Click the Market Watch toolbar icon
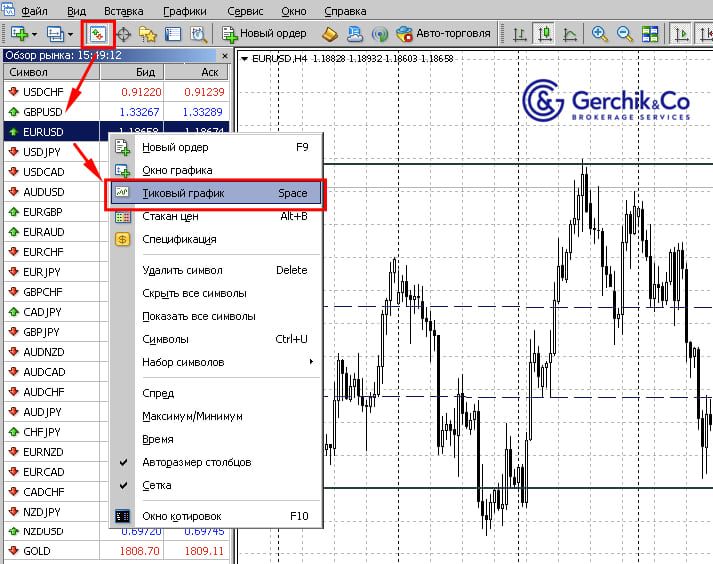Viewport: 713px width, 564px height. click(99, 34)
